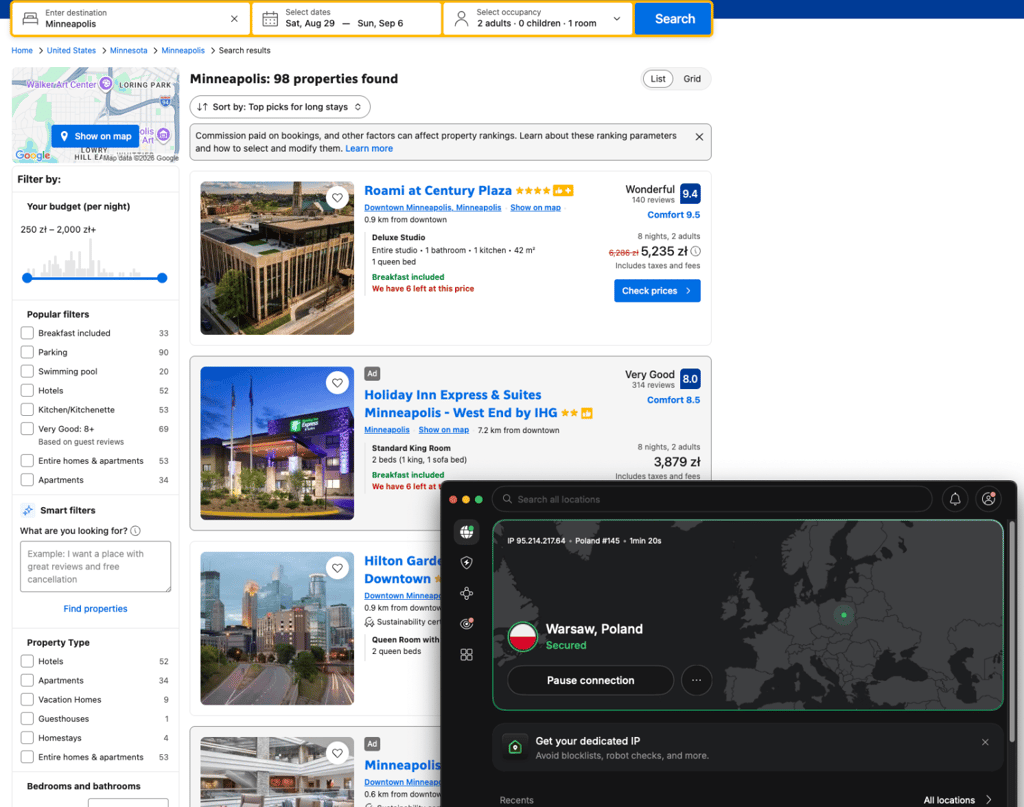Switch to Grid view
The height and width of the screenshot is (807, 1024).
[x=692, y=79]
